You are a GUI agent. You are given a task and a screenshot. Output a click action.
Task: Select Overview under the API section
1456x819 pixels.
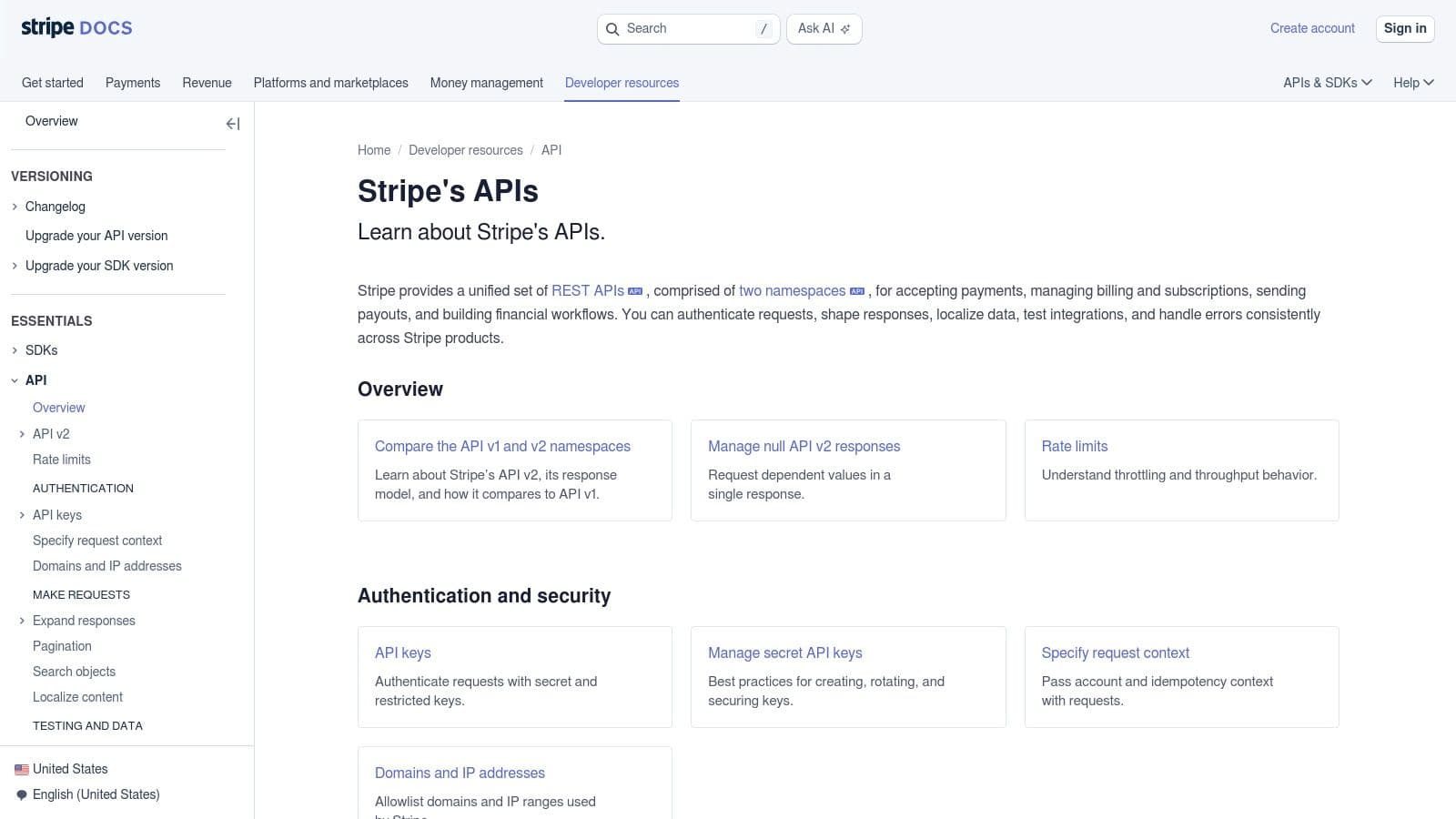59,408
